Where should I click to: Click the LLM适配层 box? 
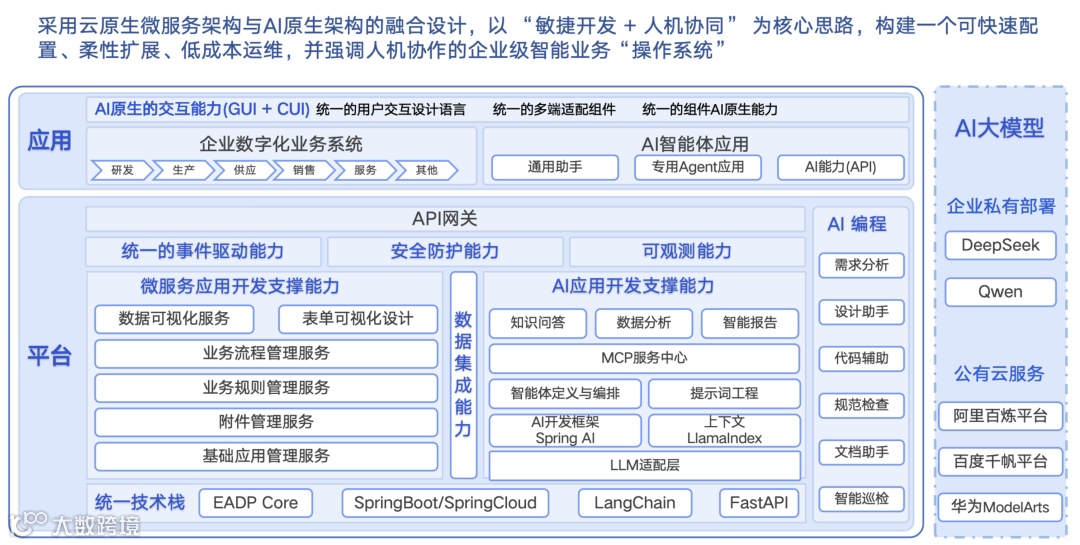click(645, 465)
